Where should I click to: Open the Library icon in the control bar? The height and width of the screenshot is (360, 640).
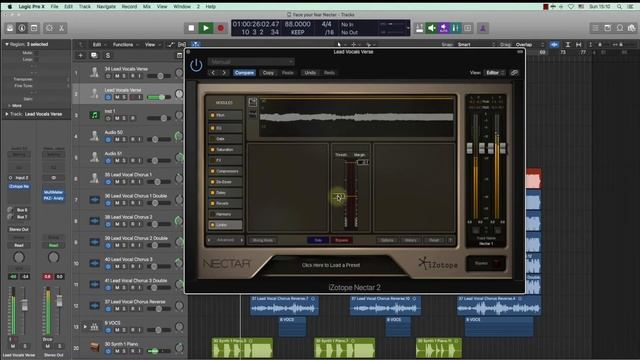(10, 28)
